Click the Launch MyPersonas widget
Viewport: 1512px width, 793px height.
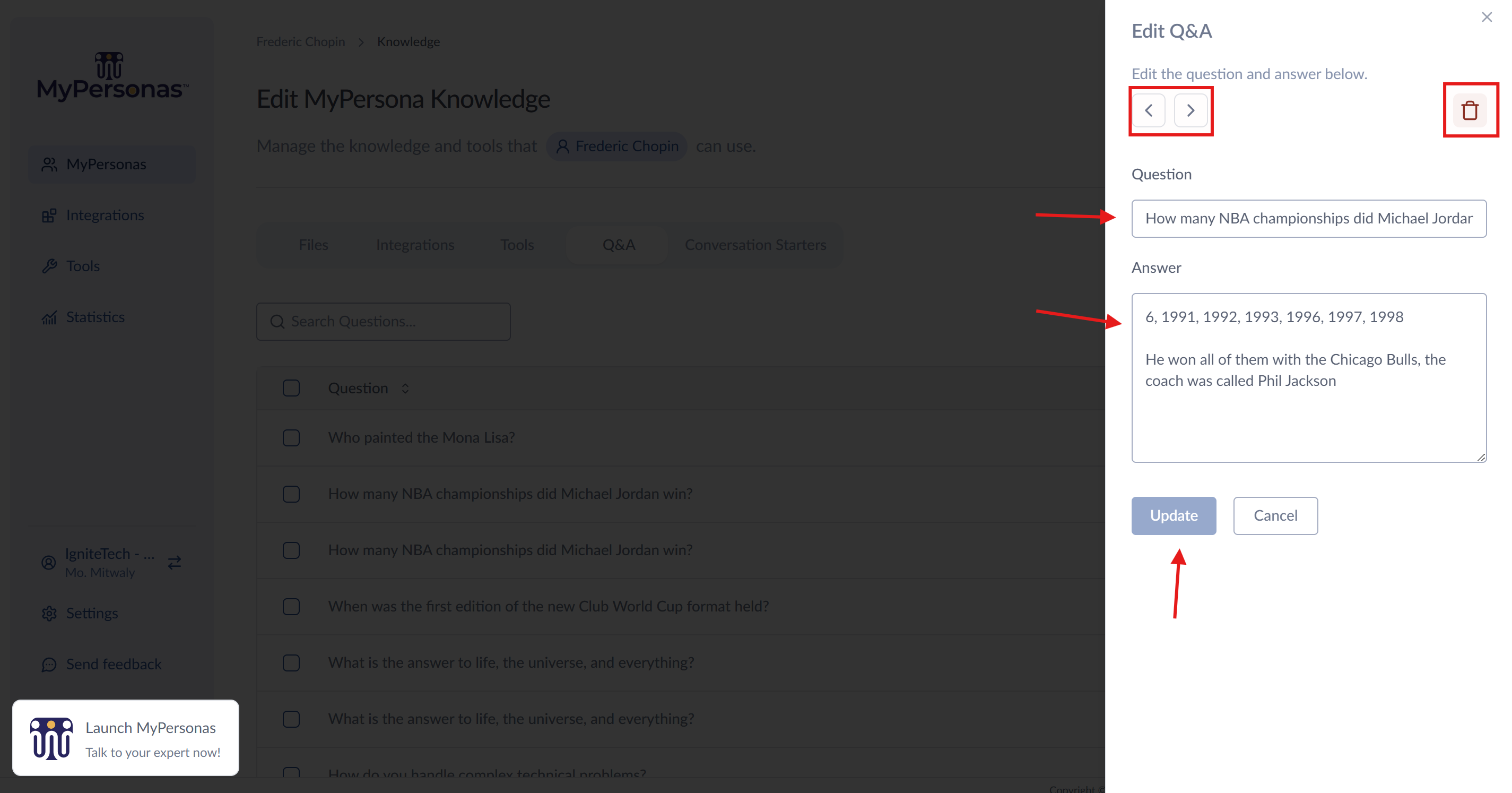click(x=126, y=738)
